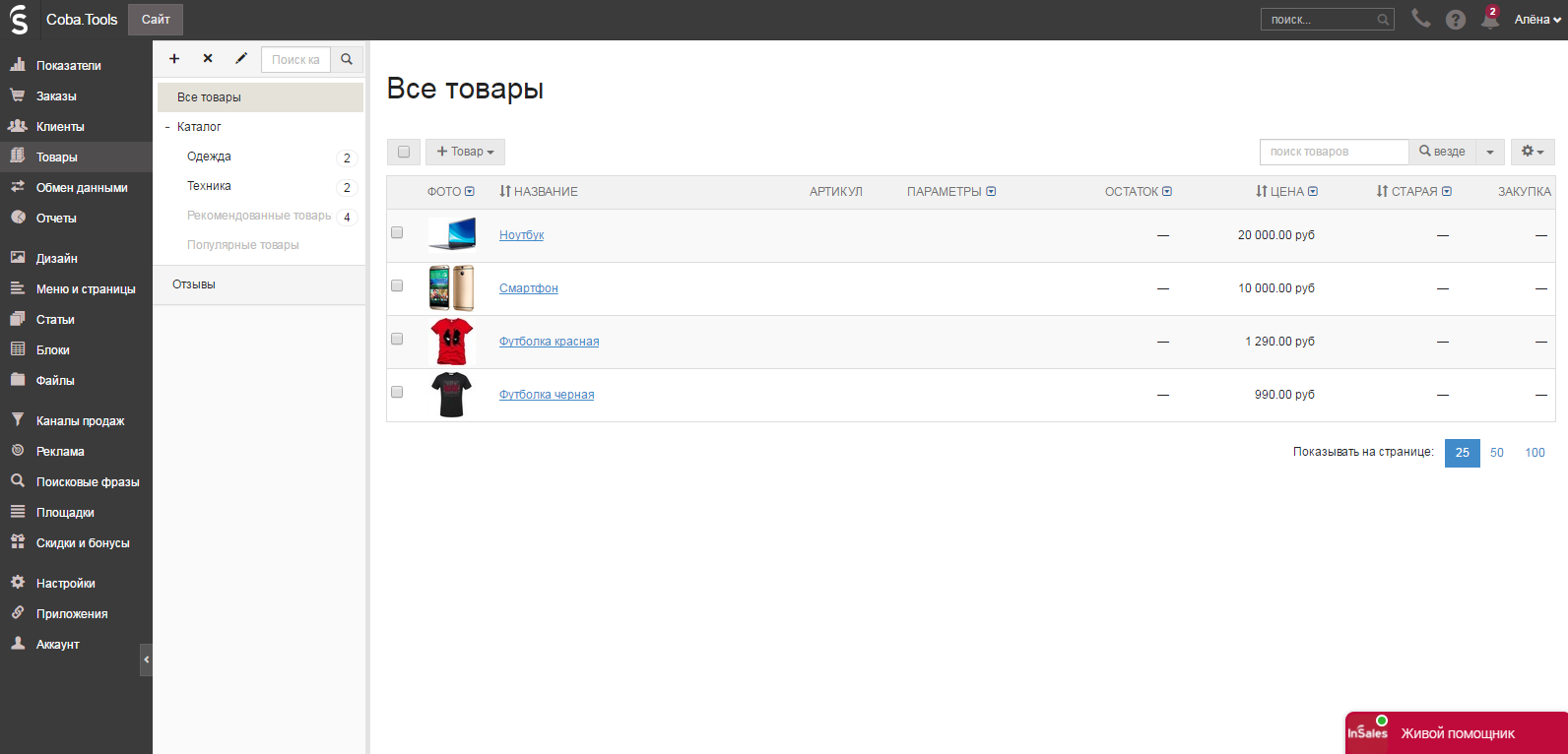Click the поиск товаров input field
1568x754 pixels.
[1335, 152]
